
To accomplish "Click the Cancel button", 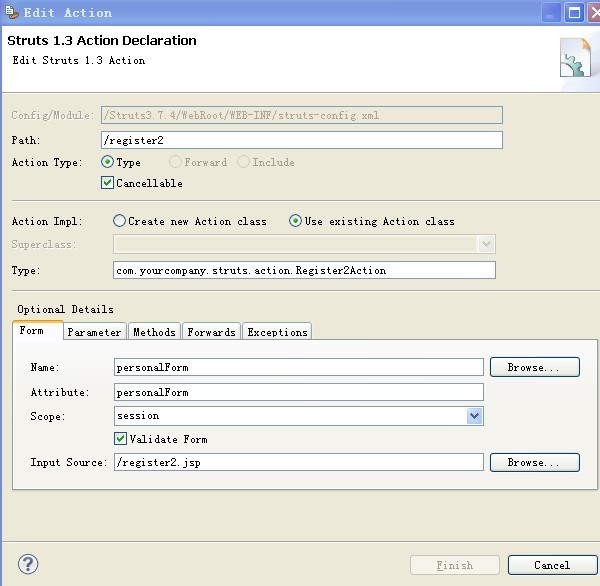I will 553,565.
